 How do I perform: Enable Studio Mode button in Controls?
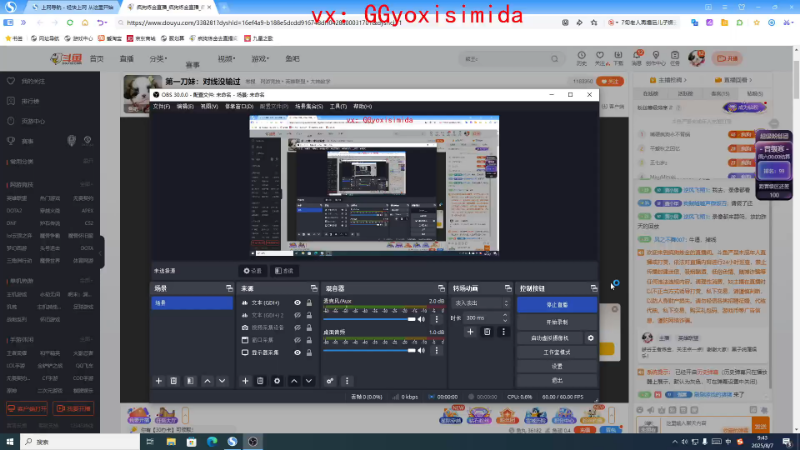[557, 353]
